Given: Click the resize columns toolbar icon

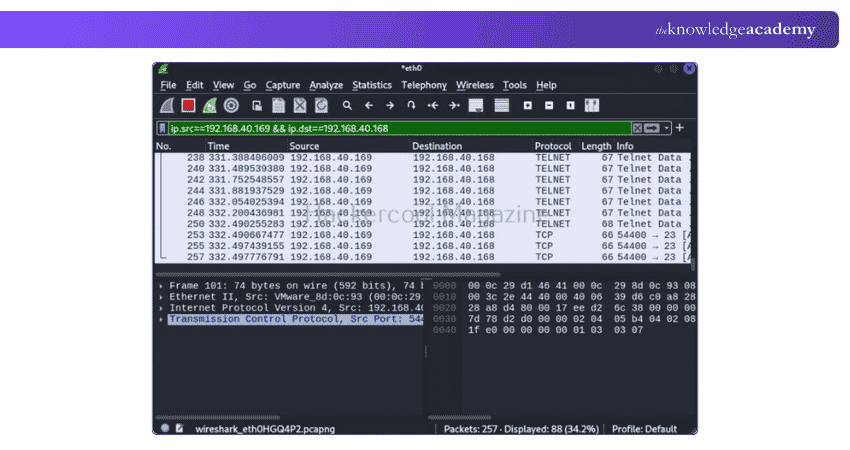Looking at the screenshot, I should tap(592, 106).
